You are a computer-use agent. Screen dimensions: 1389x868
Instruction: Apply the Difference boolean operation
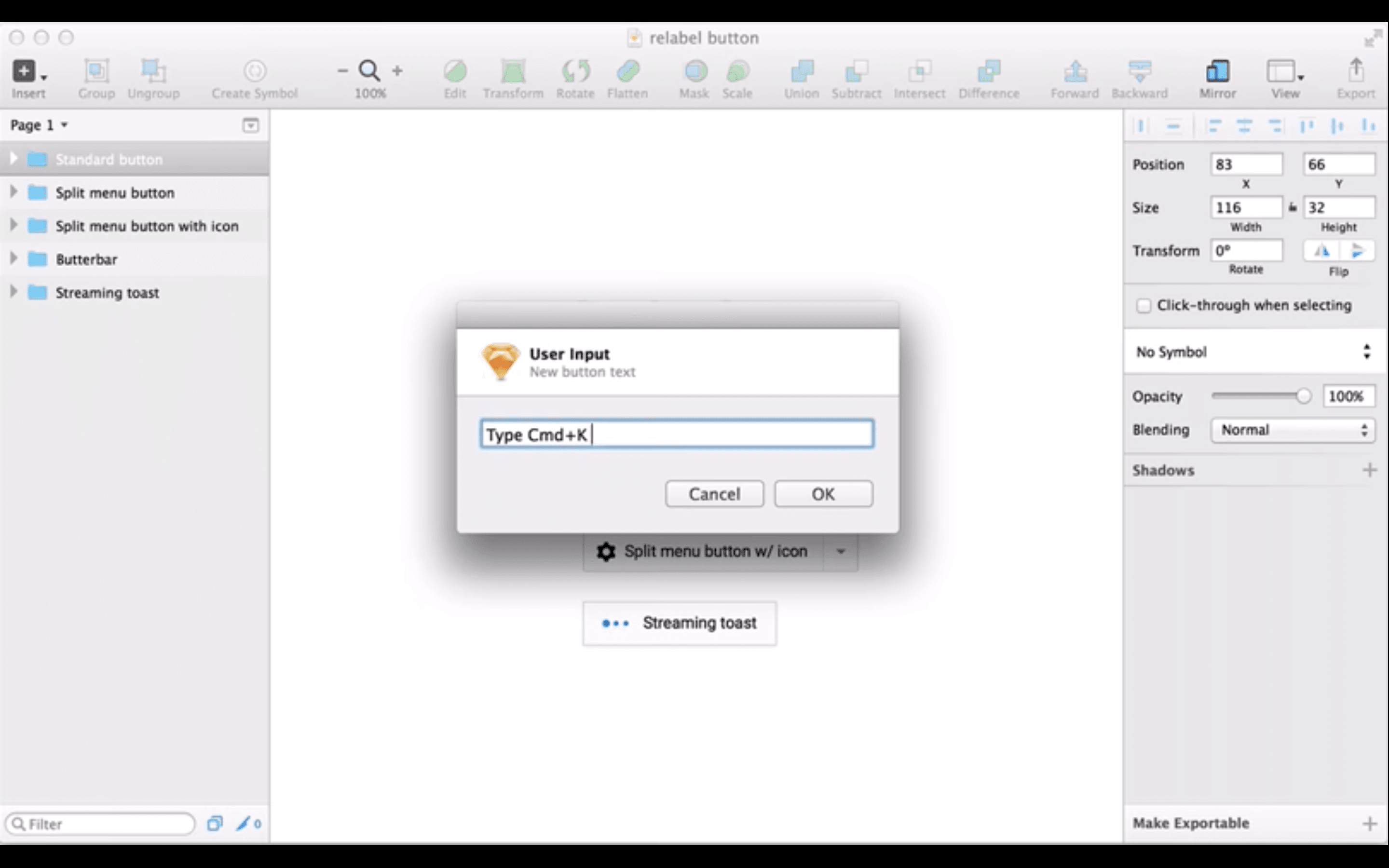coord(989,71)
